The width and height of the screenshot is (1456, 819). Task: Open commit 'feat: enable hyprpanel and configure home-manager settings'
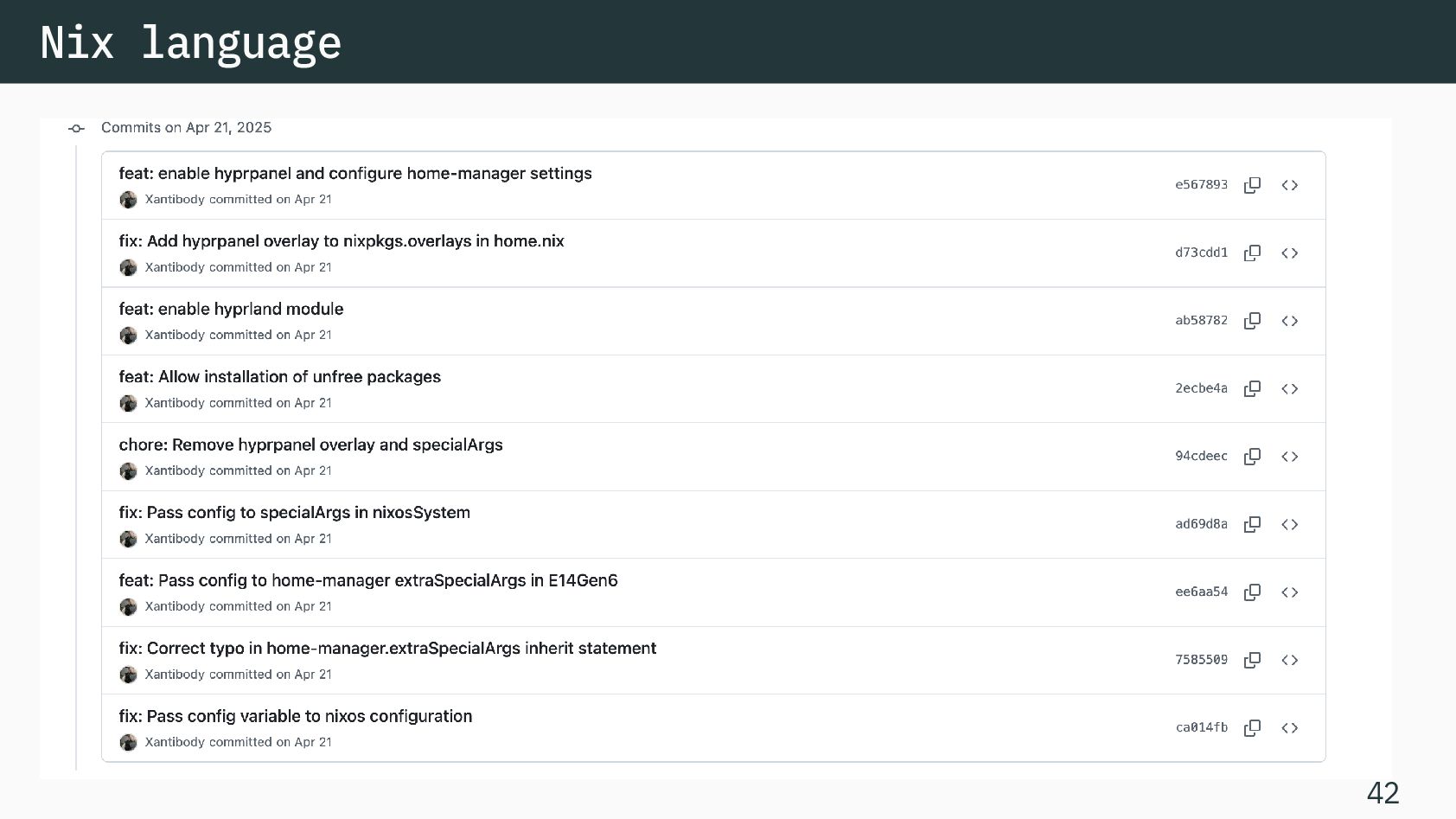click(355, 173)
